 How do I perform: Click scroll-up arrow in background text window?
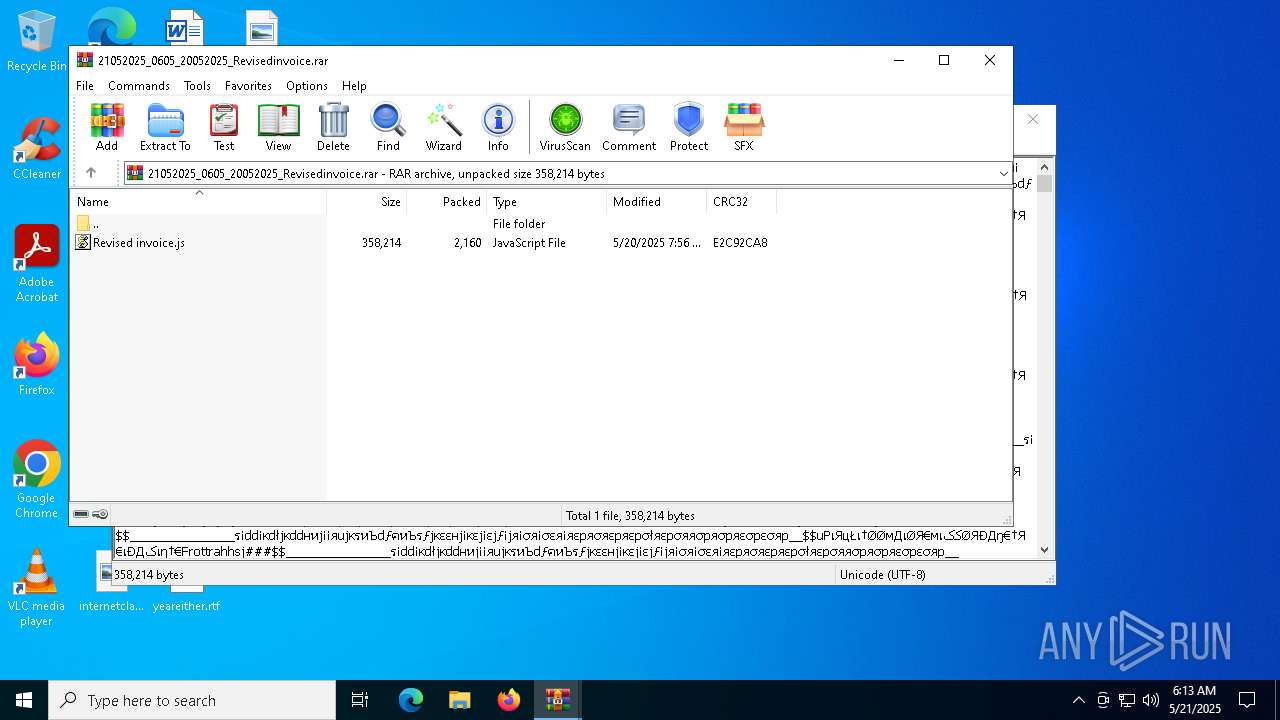[1045, 167]
